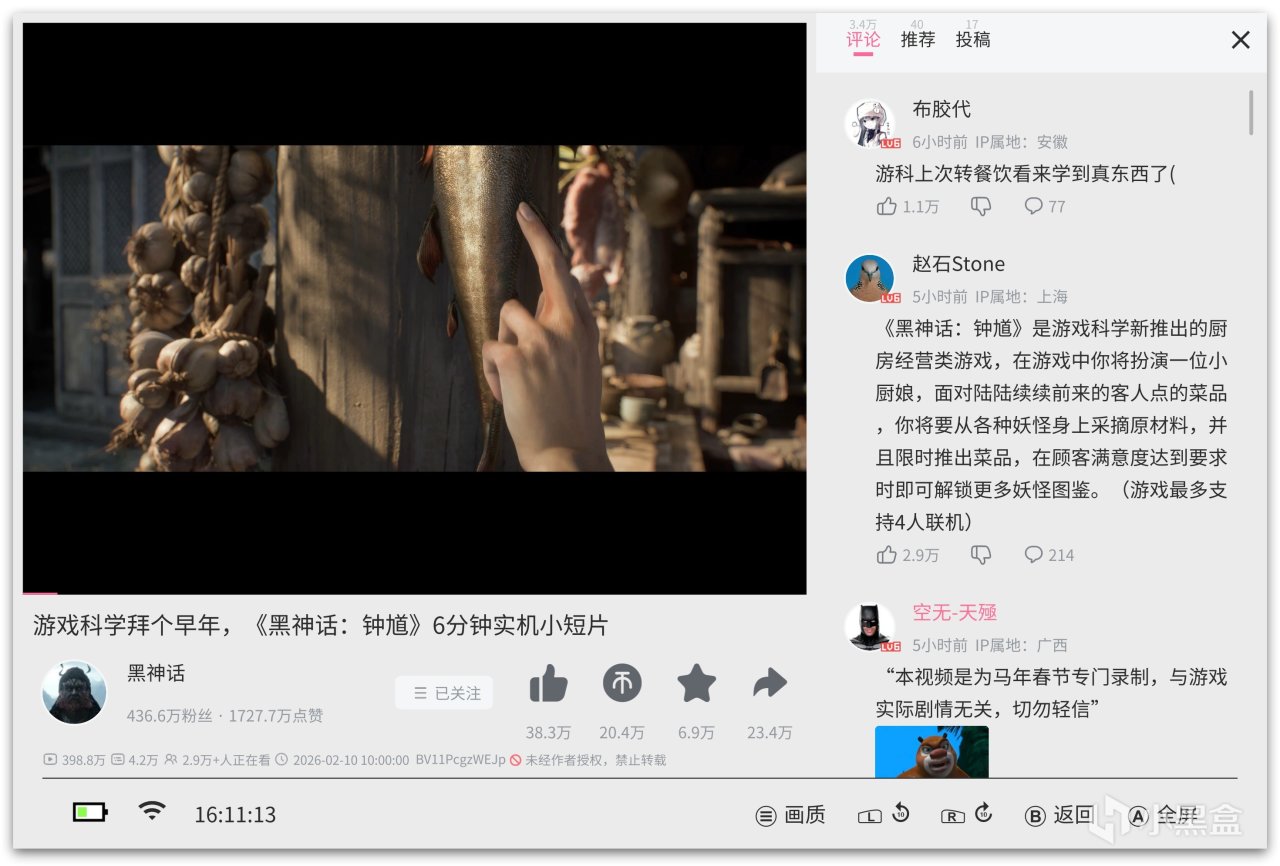Give a coin using the coin icon
Image resolution: width=1280 pixels, height=866 pixels.
pos(622,684)
